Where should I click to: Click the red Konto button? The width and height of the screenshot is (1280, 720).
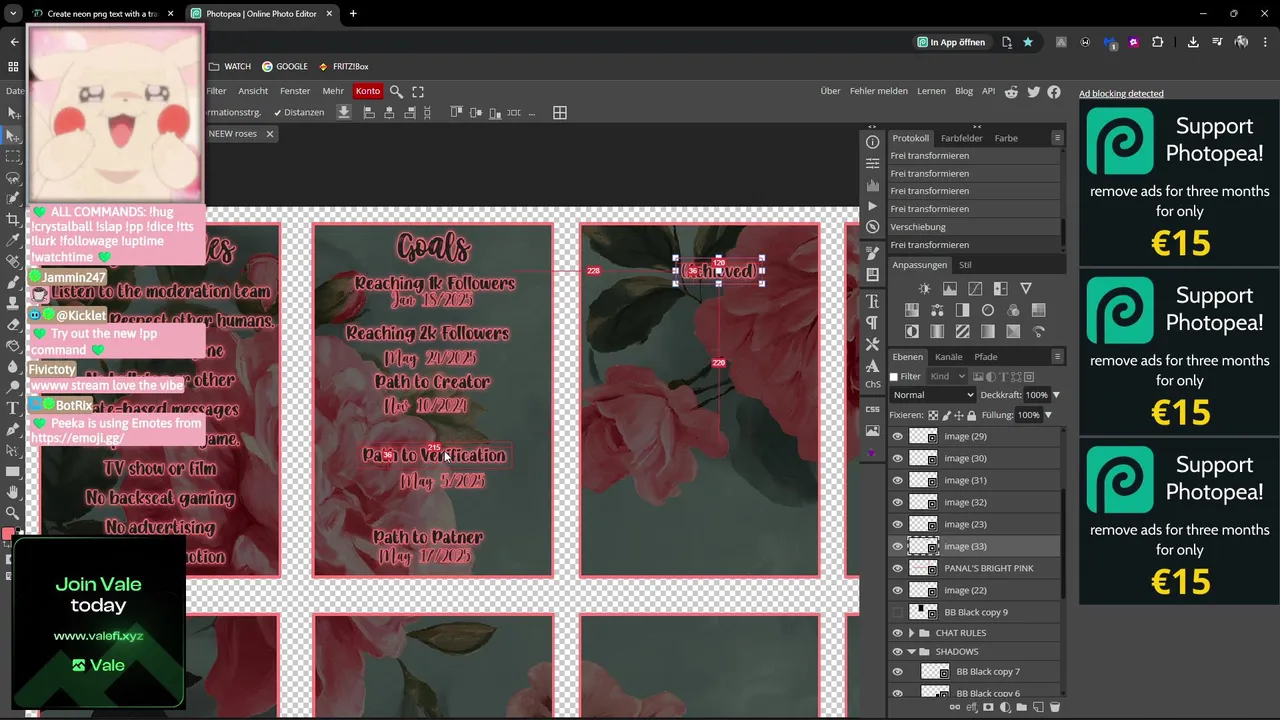tap(368, 91)
